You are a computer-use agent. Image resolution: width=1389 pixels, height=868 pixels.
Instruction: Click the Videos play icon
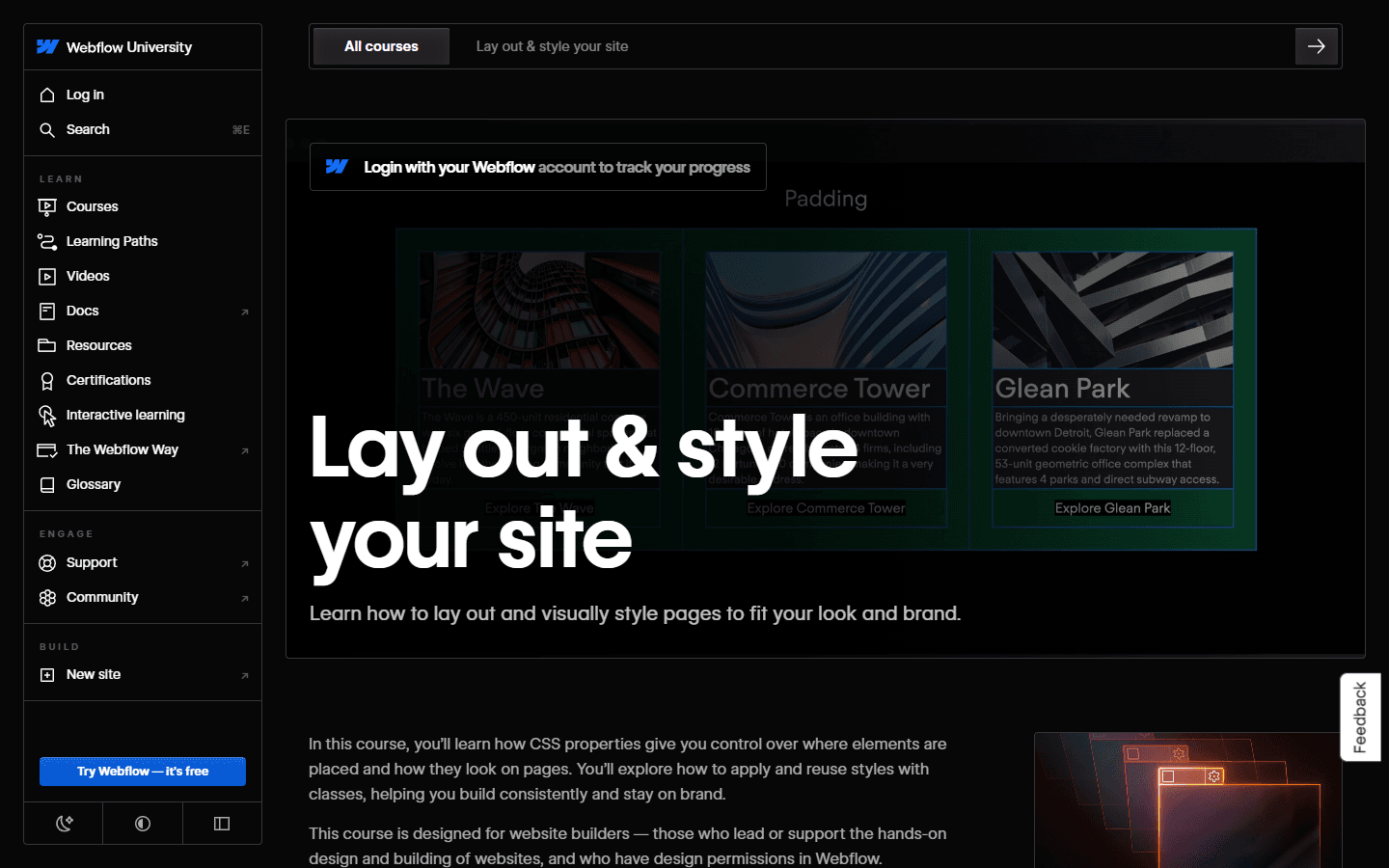point(47,276)
